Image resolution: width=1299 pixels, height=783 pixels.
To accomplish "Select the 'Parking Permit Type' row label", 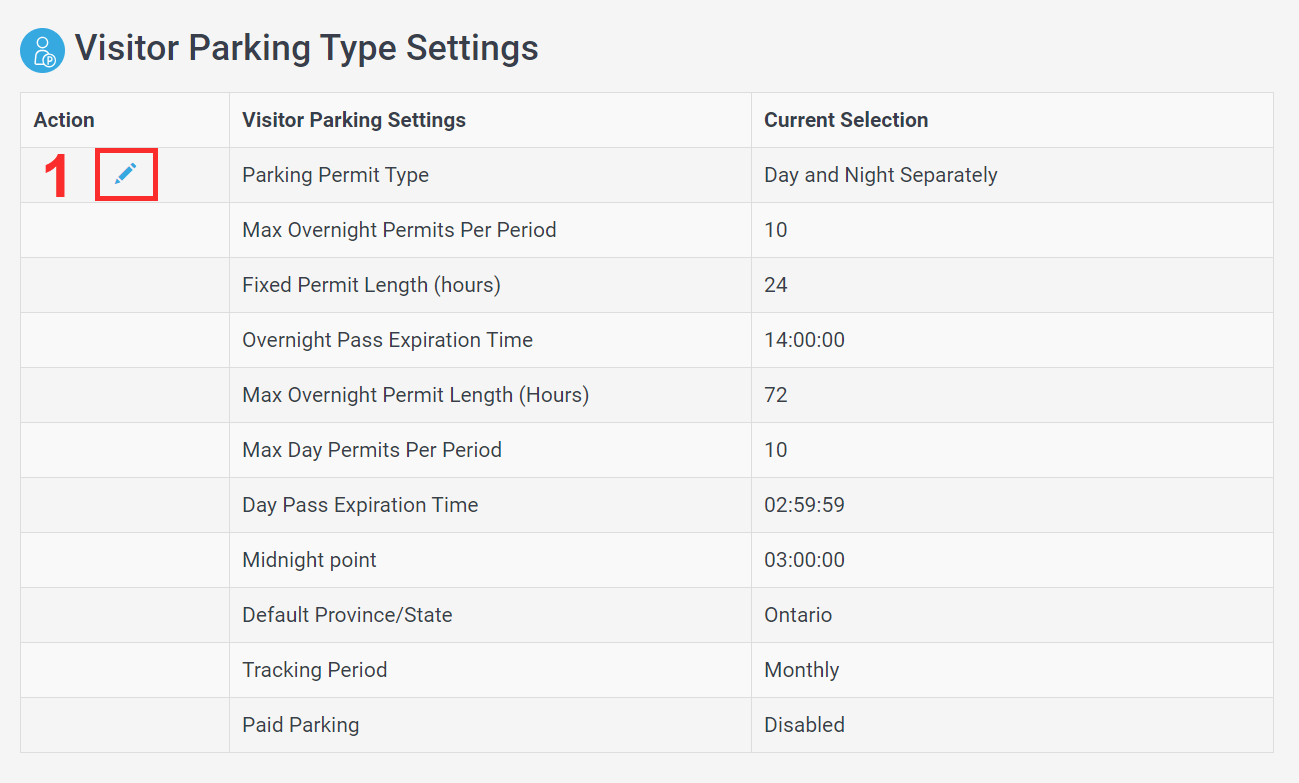I will coord(335,175).
